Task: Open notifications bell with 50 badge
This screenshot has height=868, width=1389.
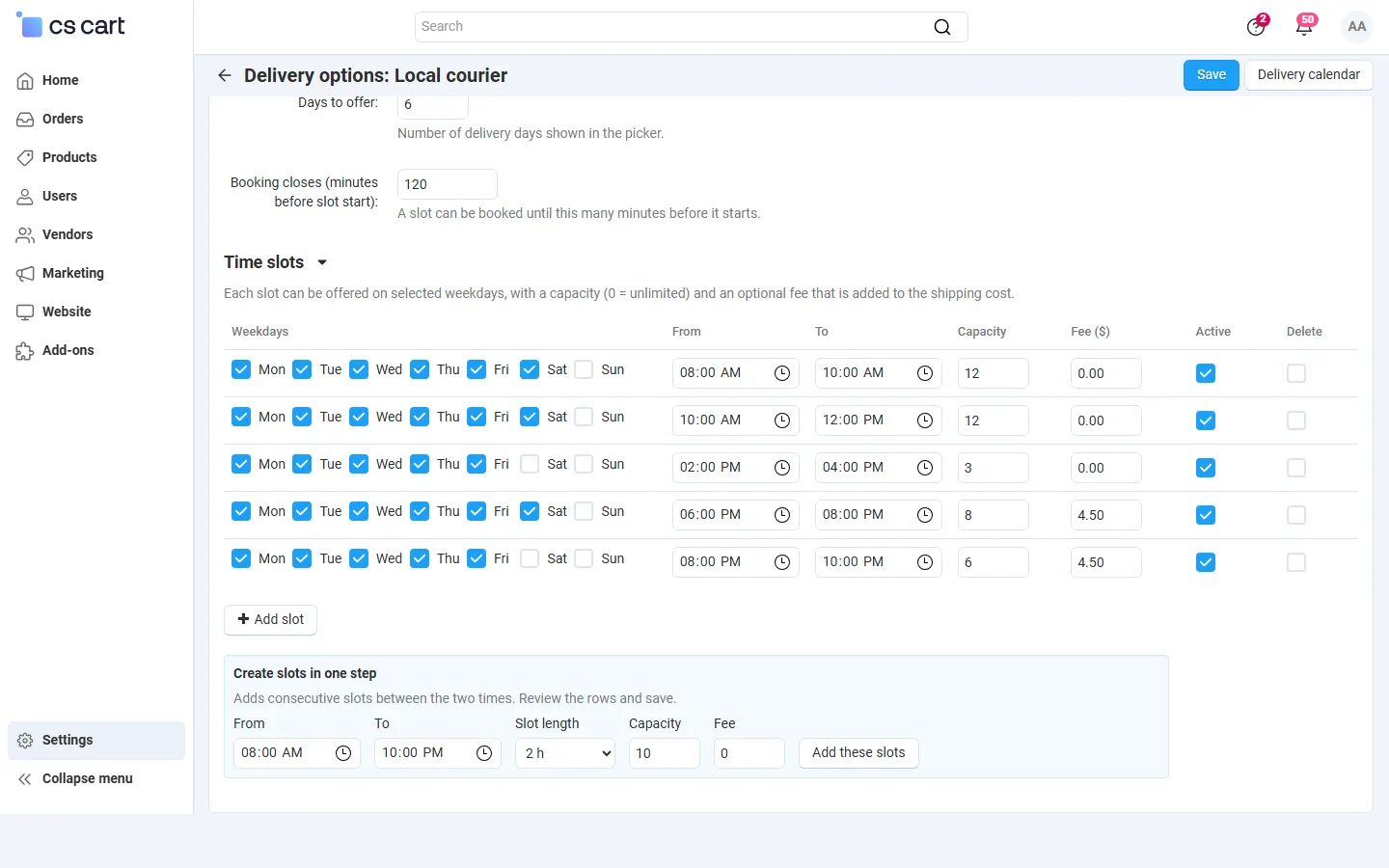Action: click(1304, 26)
